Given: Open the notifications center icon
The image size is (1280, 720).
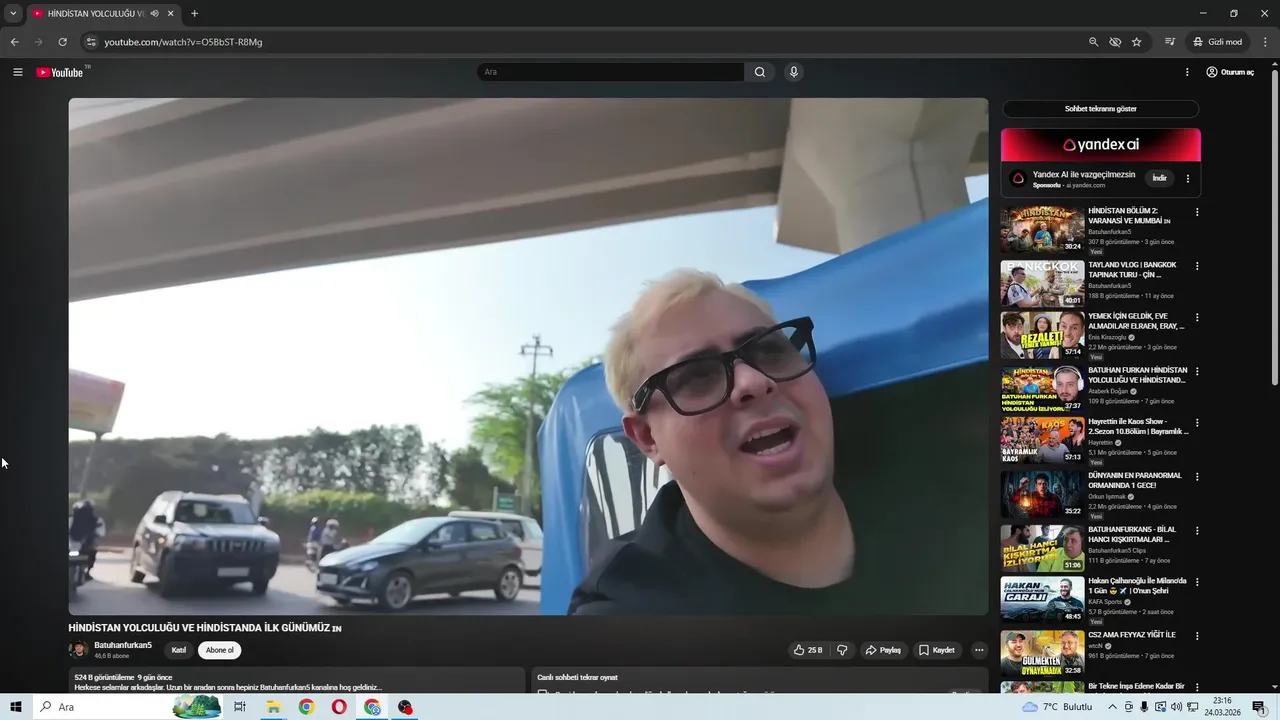Looking at the screenshot, I should point(1259,707).
